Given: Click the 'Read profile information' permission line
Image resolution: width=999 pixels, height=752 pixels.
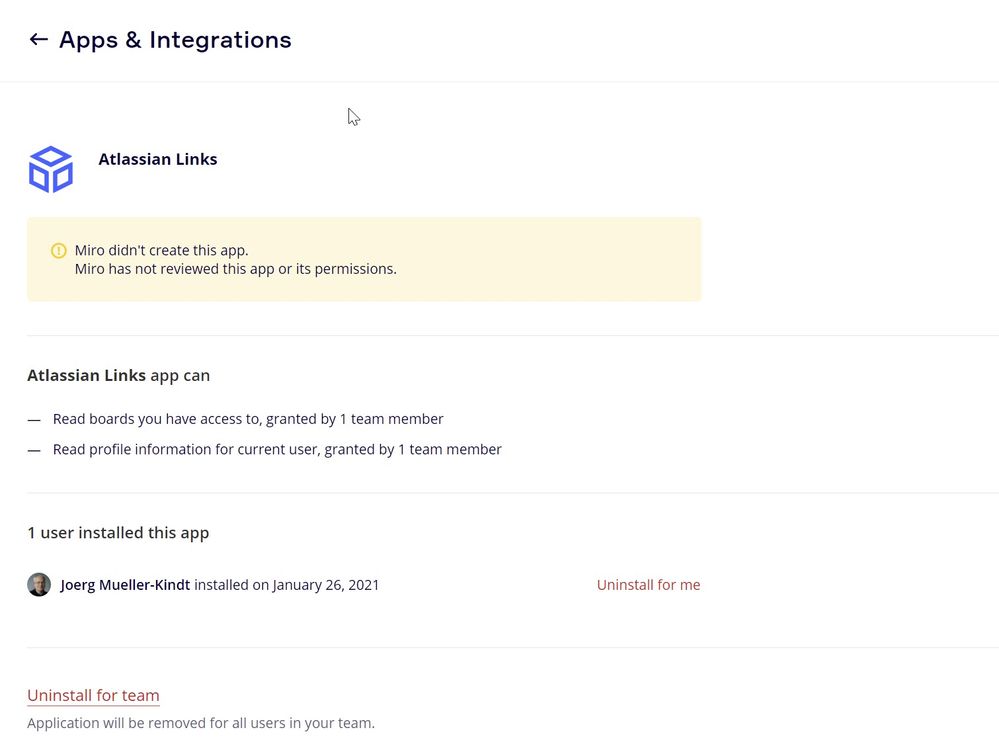Looking at the screenshot, I should (277, 449).
